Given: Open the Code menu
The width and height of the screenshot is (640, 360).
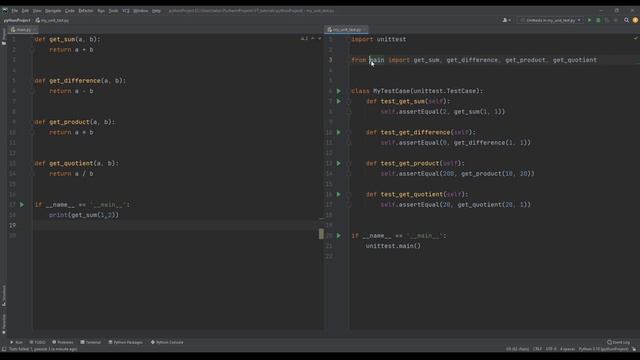Looking at the screenshot, I should pos(70,11).
